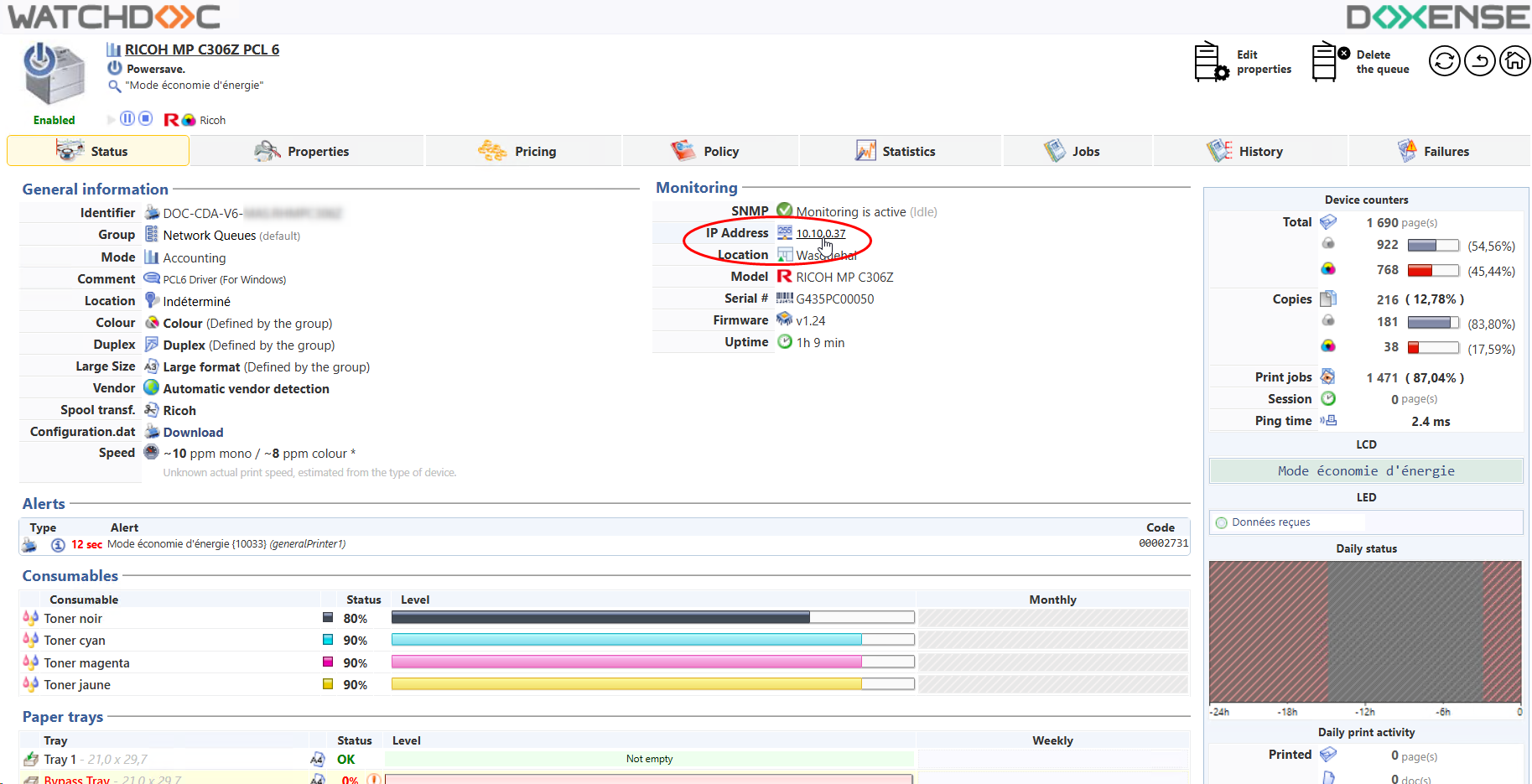Click the Daily print activity Printed icon
The width and height of the screenshot is (1532, 784).
point(1328,755)
